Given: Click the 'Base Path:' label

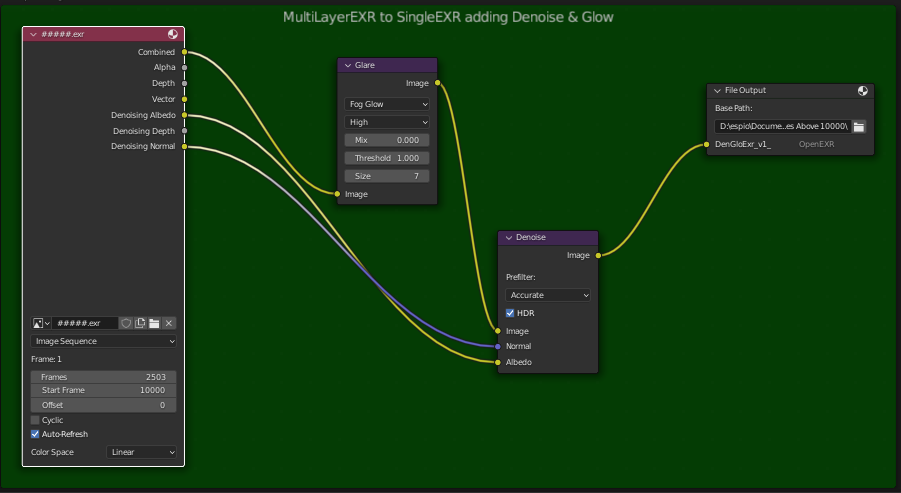Looking at the screenshot, I should pyautogui.click(x=734, y=108).
